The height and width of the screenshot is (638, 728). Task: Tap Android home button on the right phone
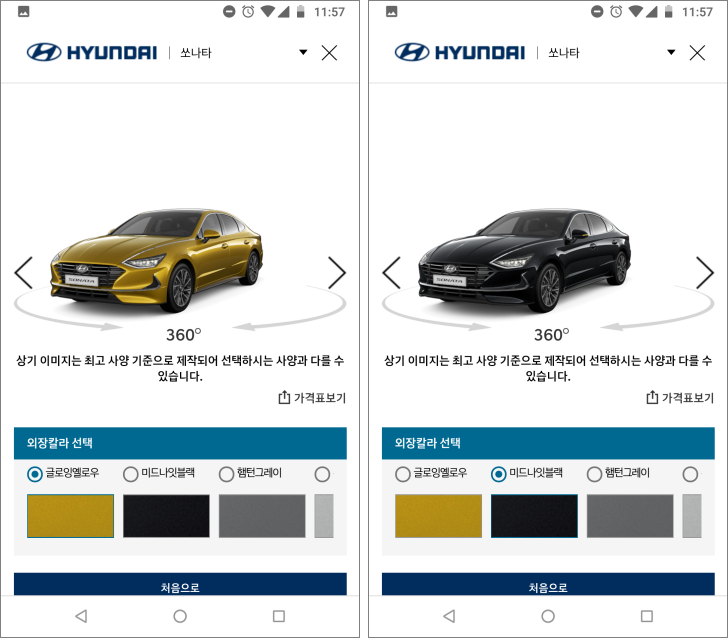[548, 616]
